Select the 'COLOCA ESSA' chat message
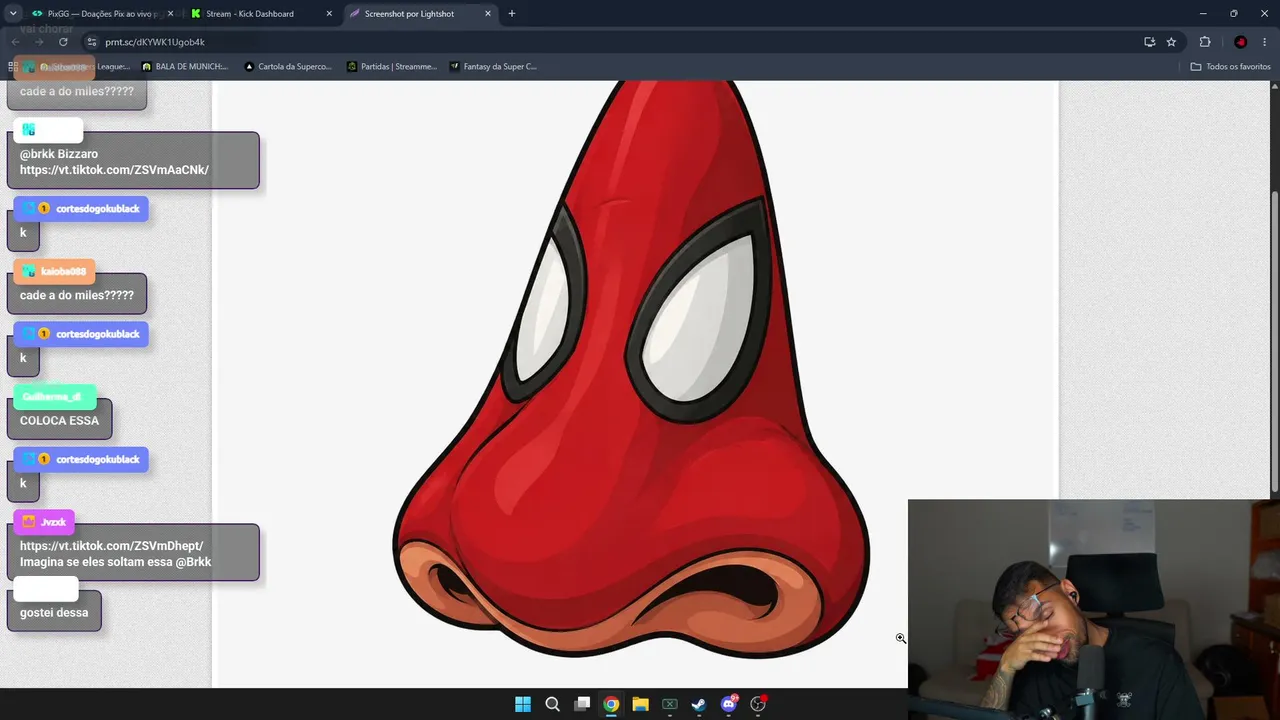This screenshot has height=720, width=1280. tap(59, 420)
